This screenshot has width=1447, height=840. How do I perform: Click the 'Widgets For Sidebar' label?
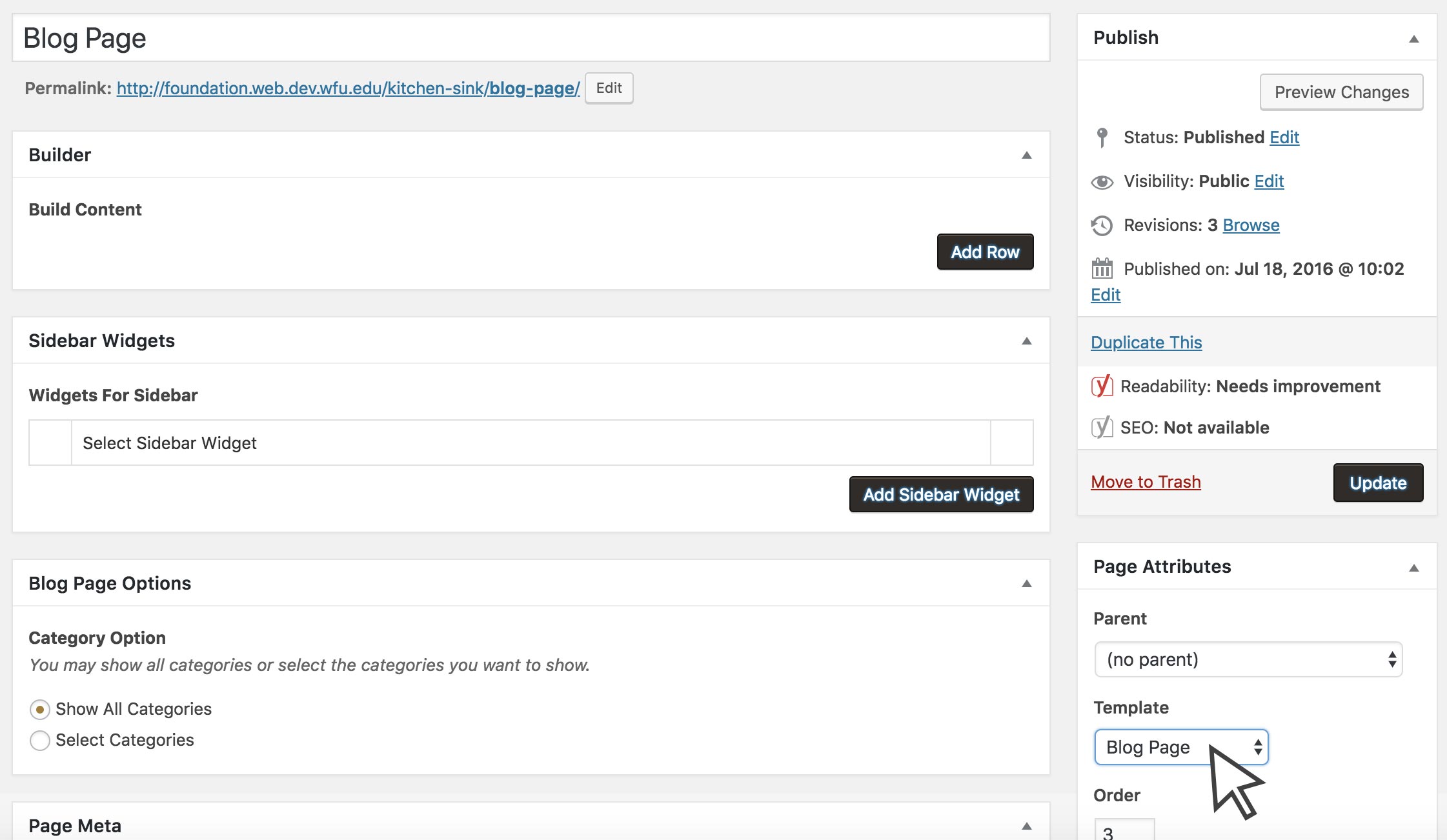coord(113,395)
